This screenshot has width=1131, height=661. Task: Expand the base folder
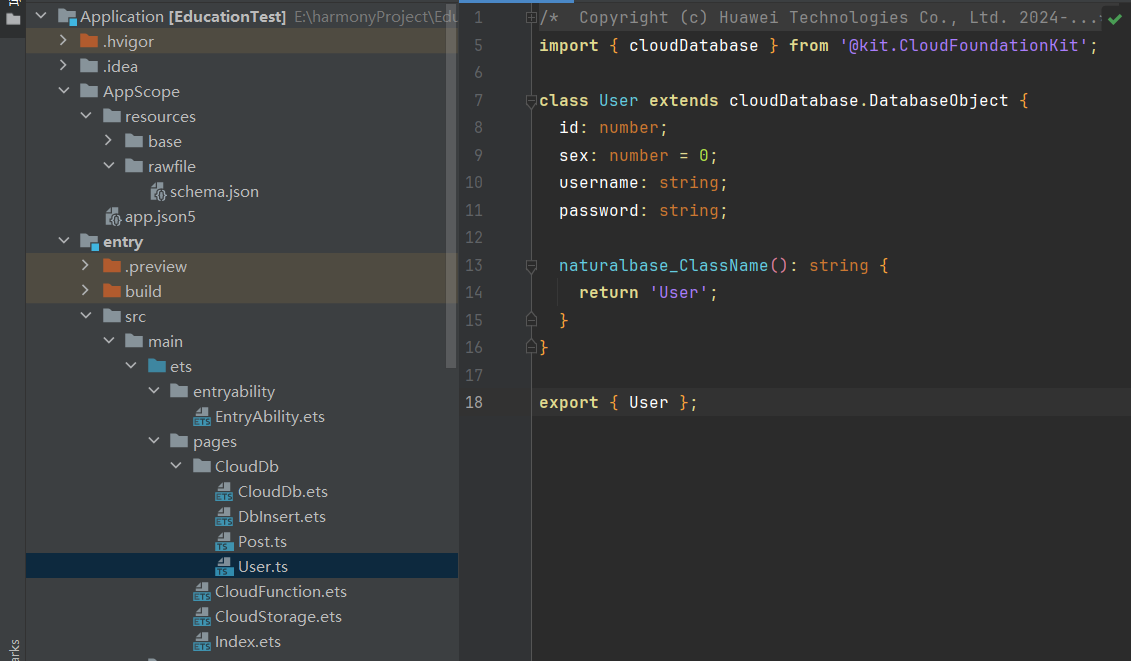(108, 141)
